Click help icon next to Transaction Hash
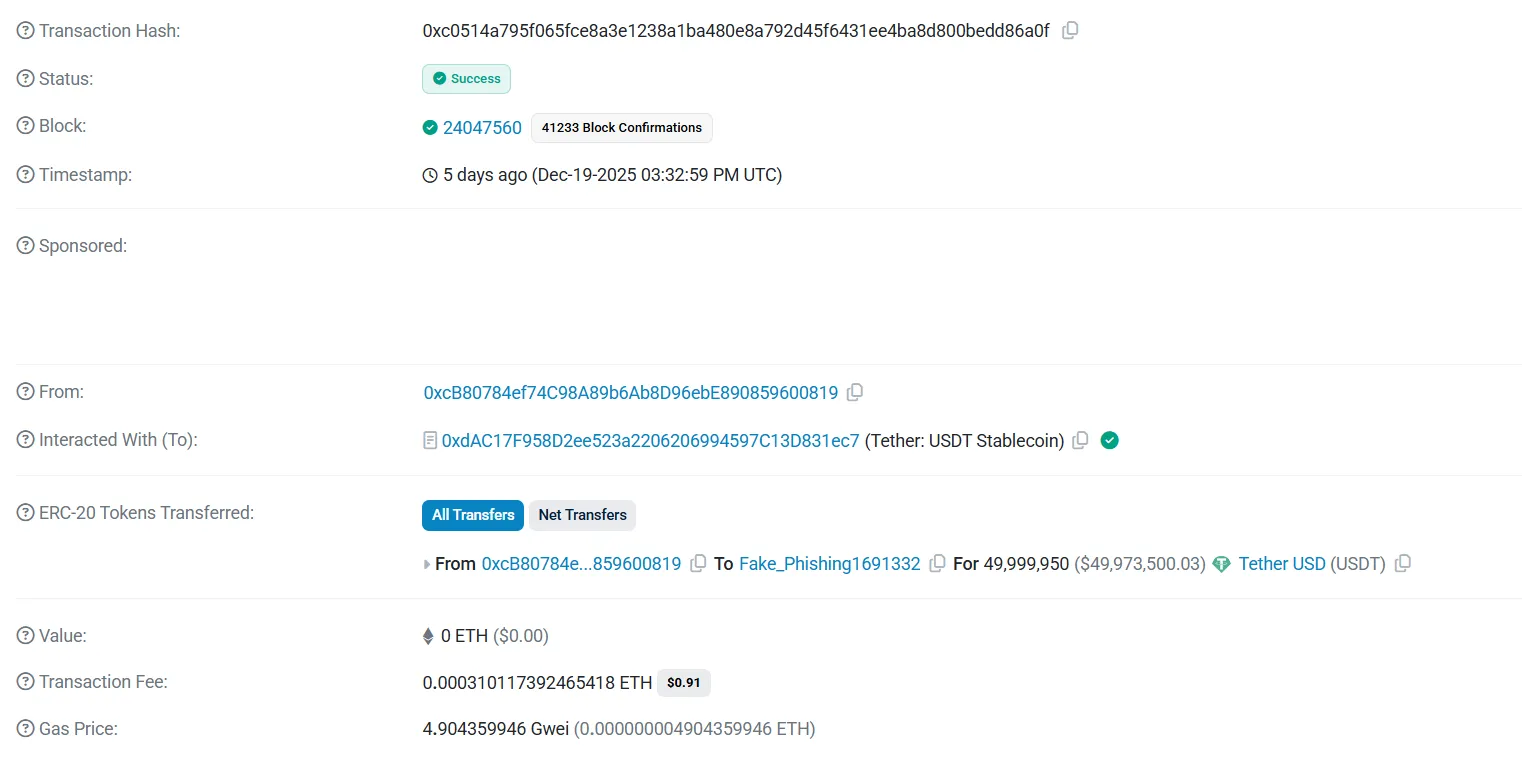 26,31
